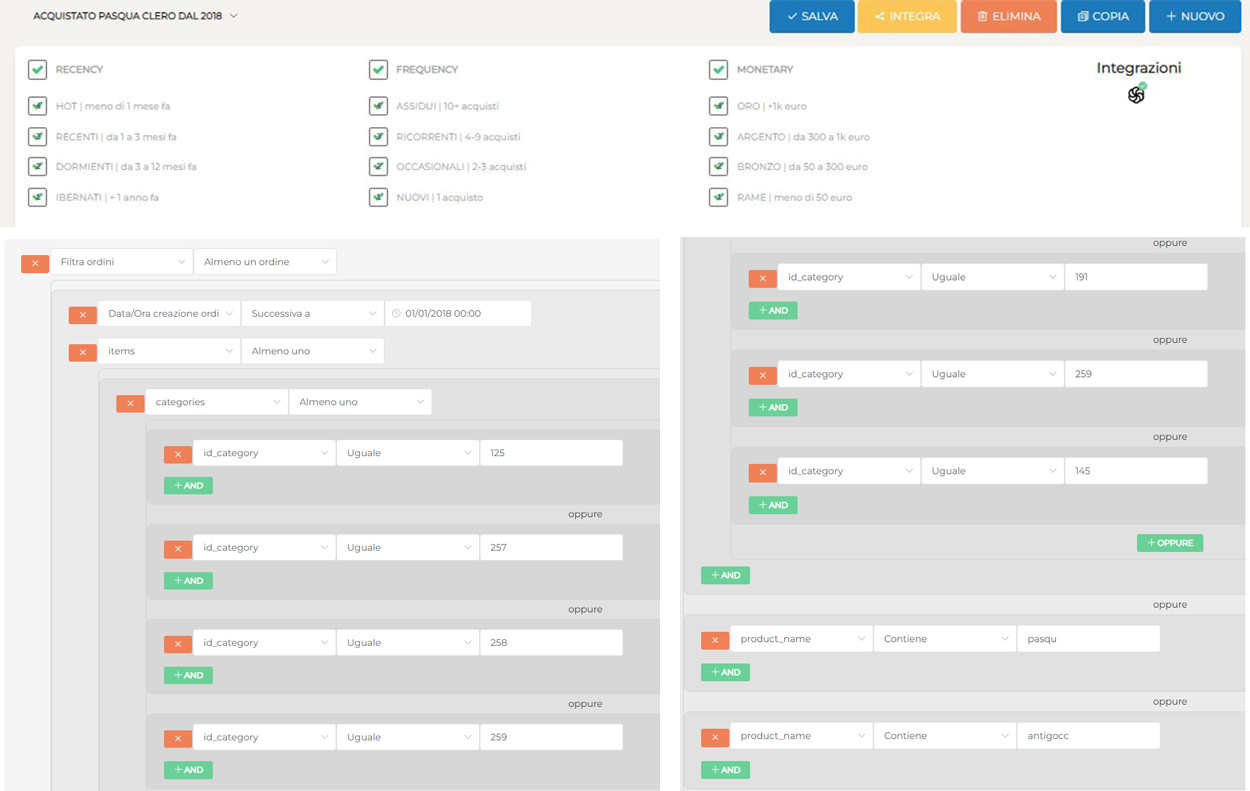Click the NUOVO button

click(1195, 17)
